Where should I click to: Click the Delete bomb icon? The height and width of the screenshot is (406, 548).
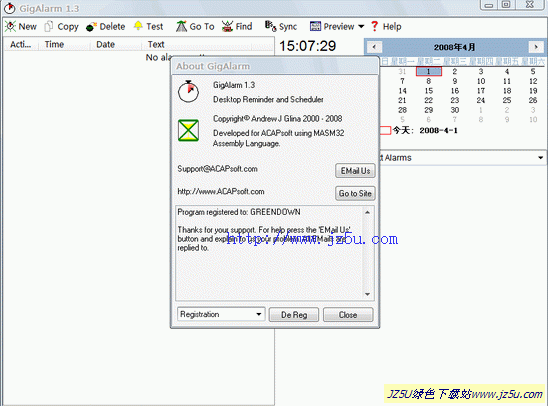click(91, 27)
